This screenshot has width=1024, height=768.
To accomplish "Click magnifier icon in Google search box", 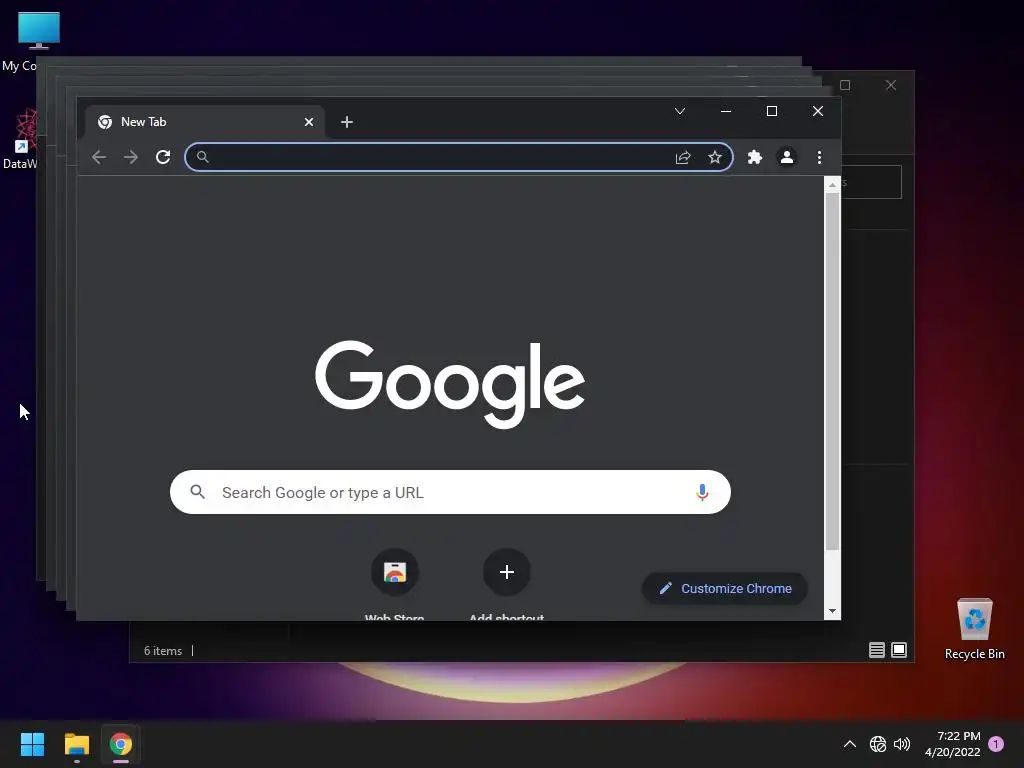I will (x=197, y=492).
